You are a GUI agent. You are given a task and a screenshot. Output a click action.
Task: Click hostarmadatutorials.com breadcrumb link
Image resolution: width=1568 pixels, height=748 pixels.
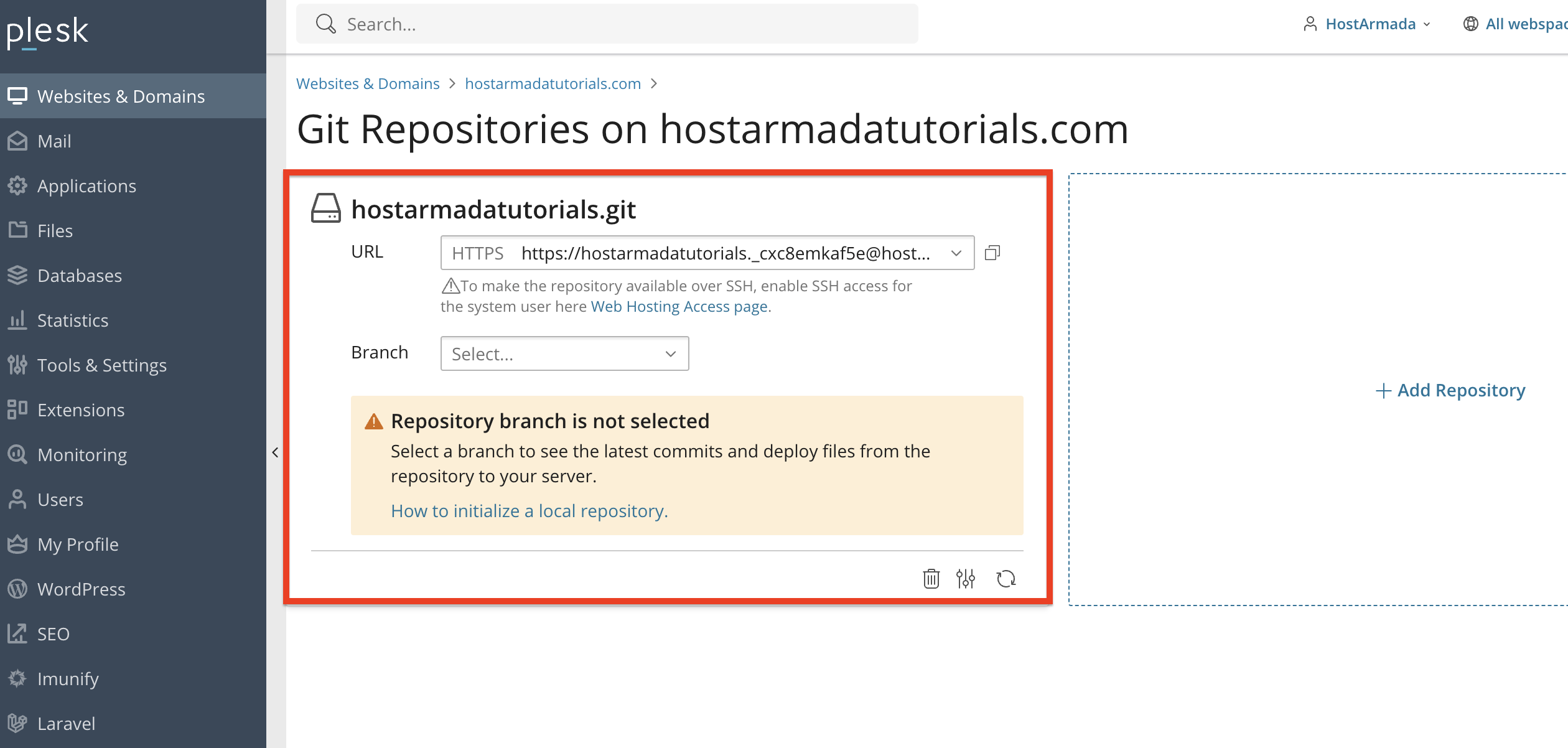coord(553,83)
